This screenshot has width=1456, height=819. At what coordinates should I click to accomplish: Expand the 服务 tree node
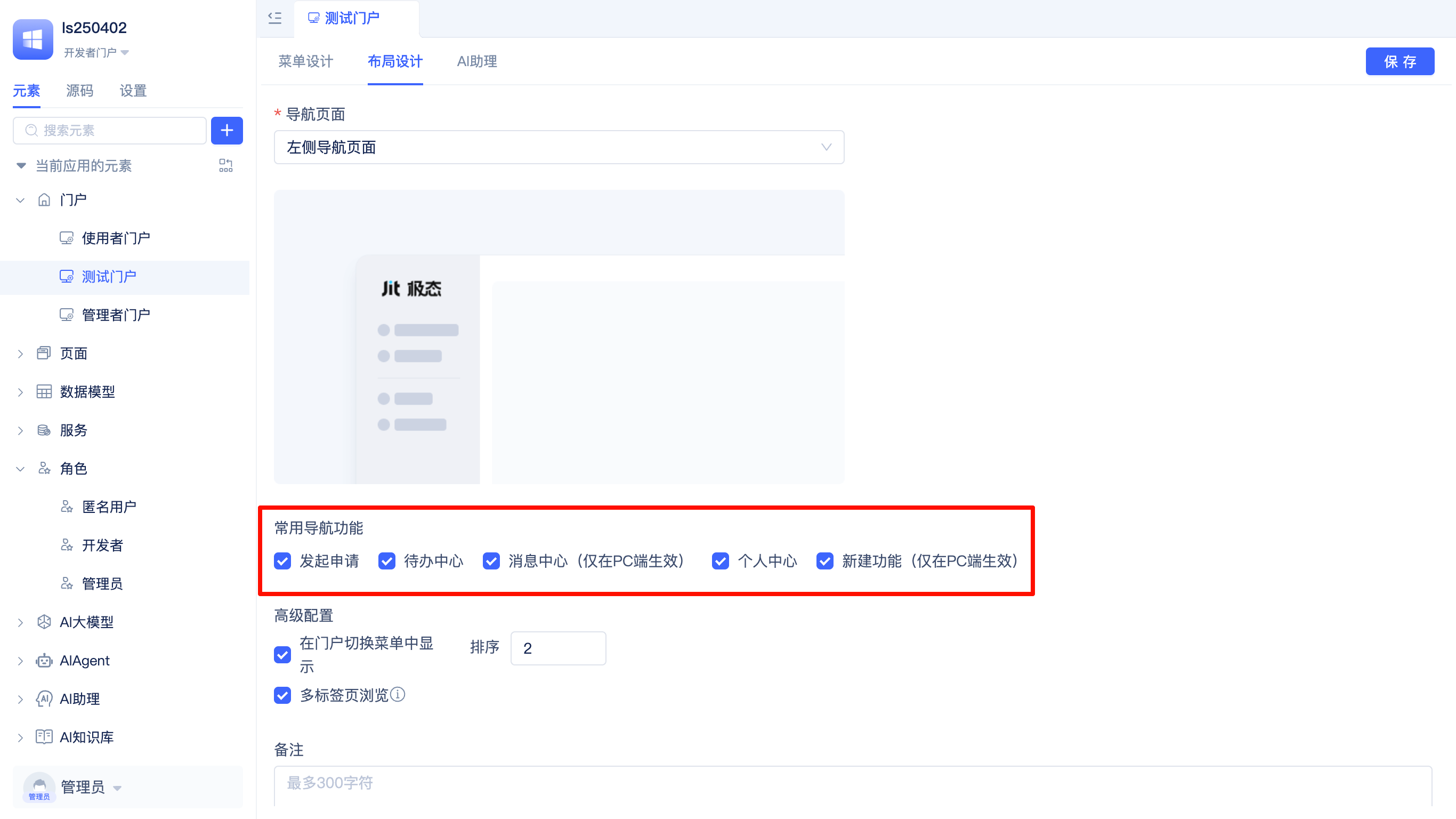tap(20, 431)
